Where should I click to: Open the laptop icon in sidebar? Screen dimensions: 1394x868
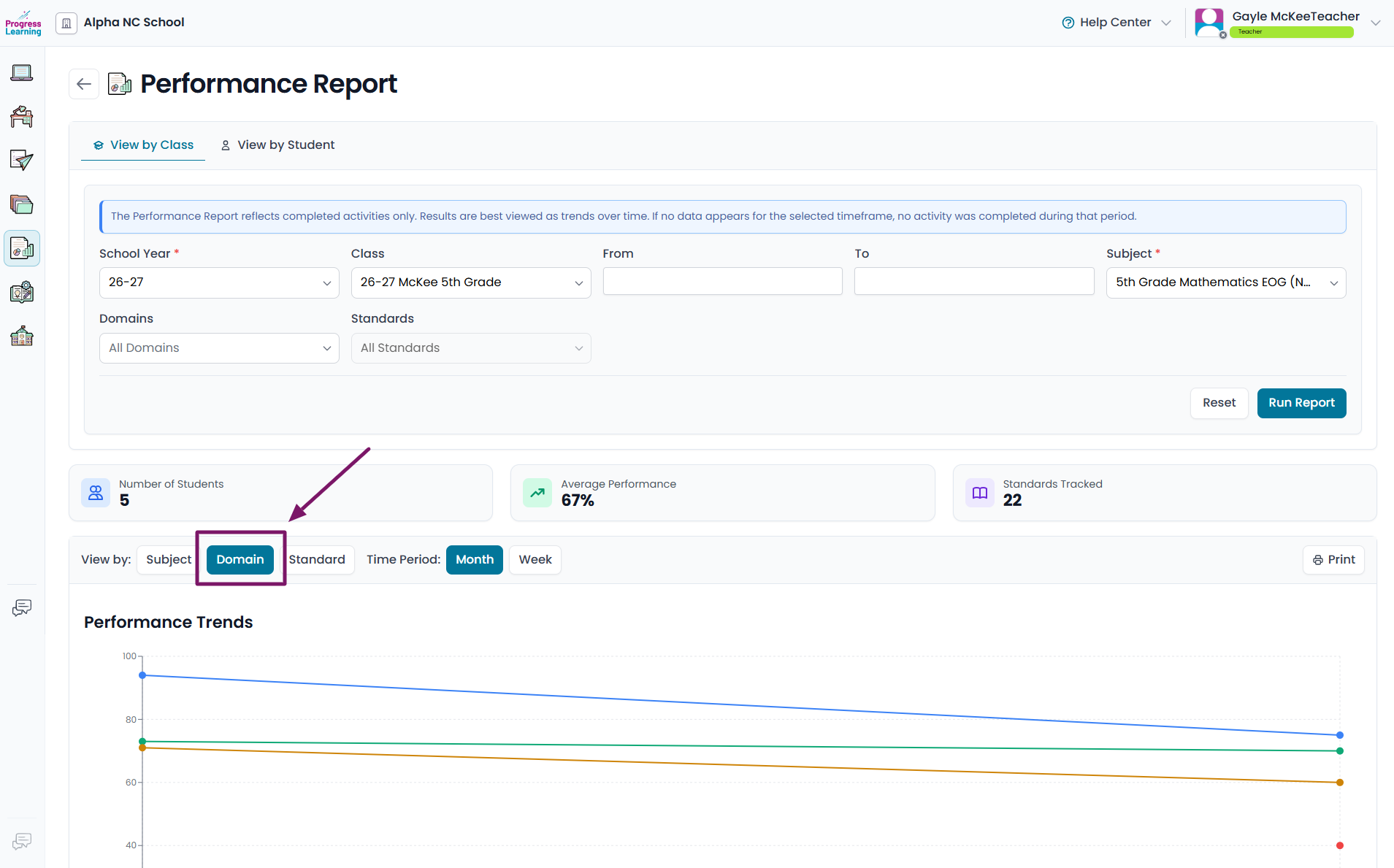click(x=22, y=73)
